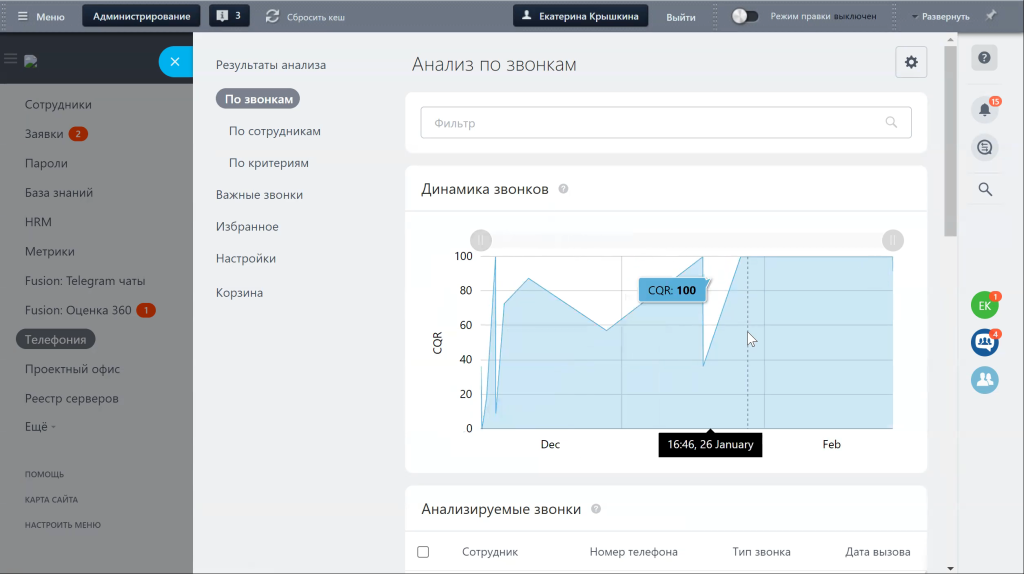Open the bell notifications icon
Viewport: 1024px width, 574px height.
click(x=985, y=109)
